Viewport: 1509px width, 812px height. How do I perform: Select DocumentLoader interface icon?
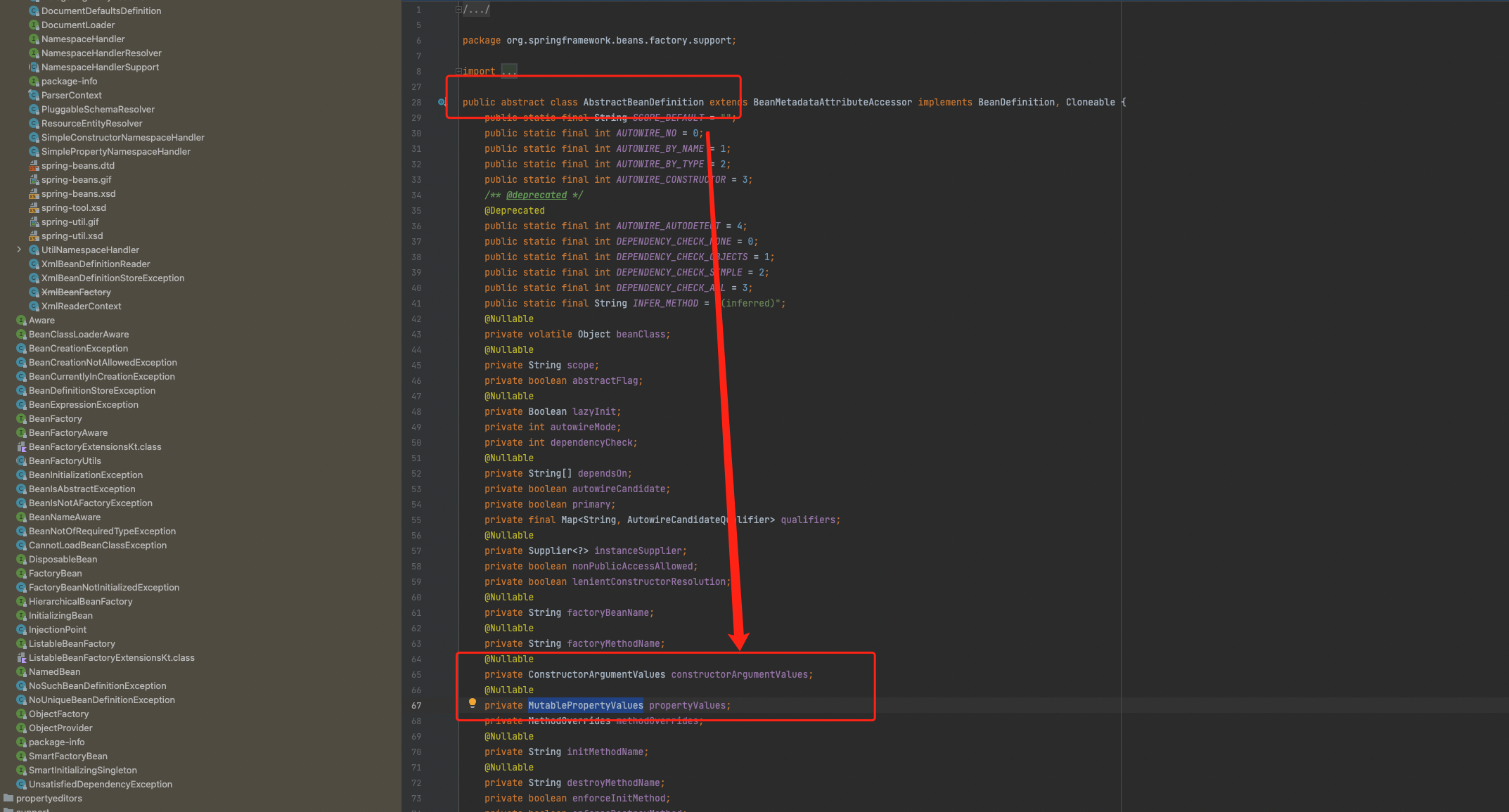[34, 25]
